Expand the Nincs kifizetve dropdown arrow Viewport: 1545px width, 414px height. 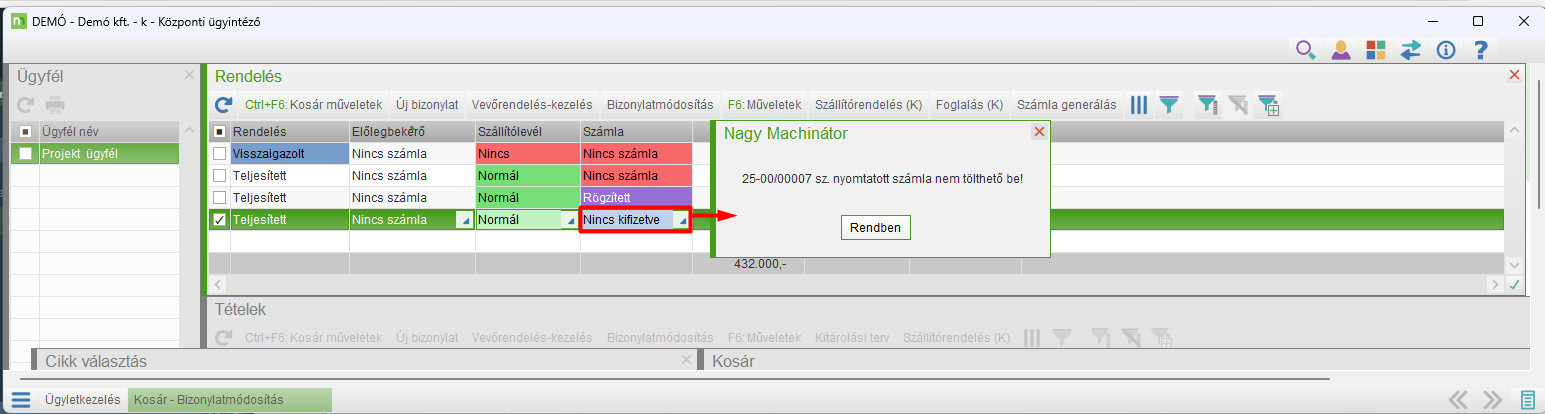(683, 220)
